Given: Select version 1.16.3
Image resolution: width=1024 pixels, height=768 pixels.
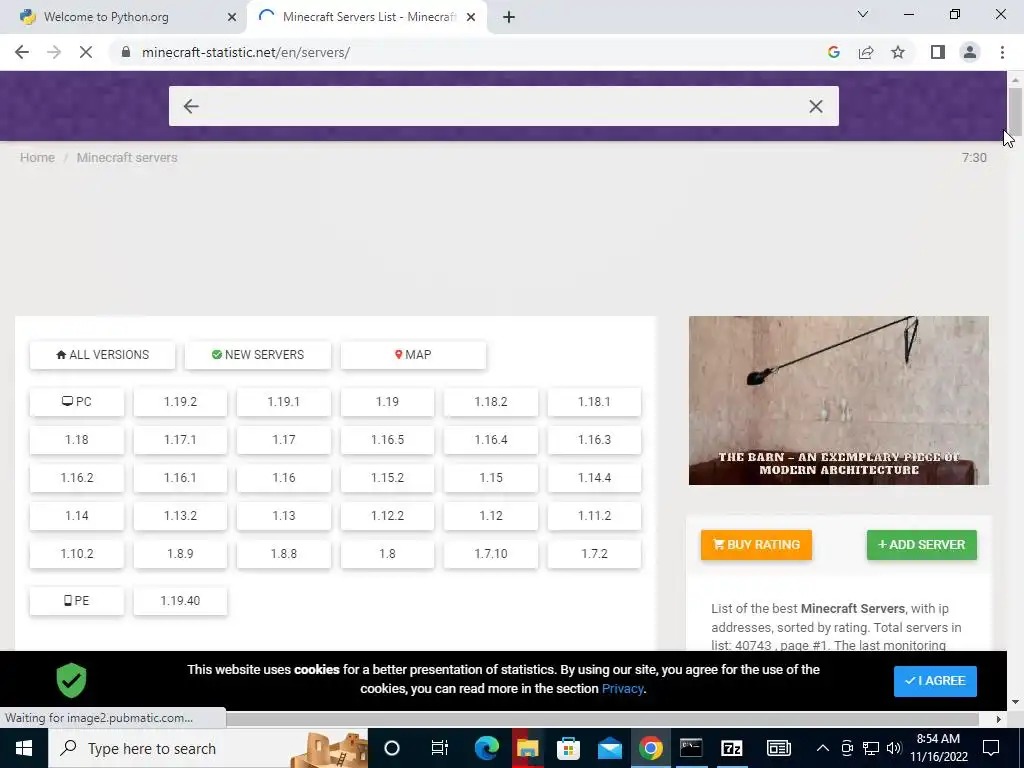Looking at the screenshot, I should pyautogui.click(x=594, y=440).
